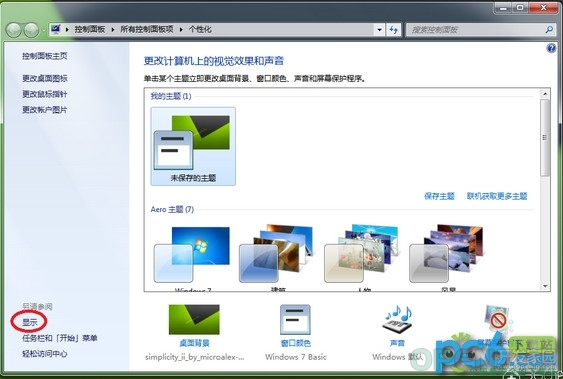Select the Windows 7 Aero theme thumbnail
Viewport: 563px width, 379px height.
(x=192, y=256)
